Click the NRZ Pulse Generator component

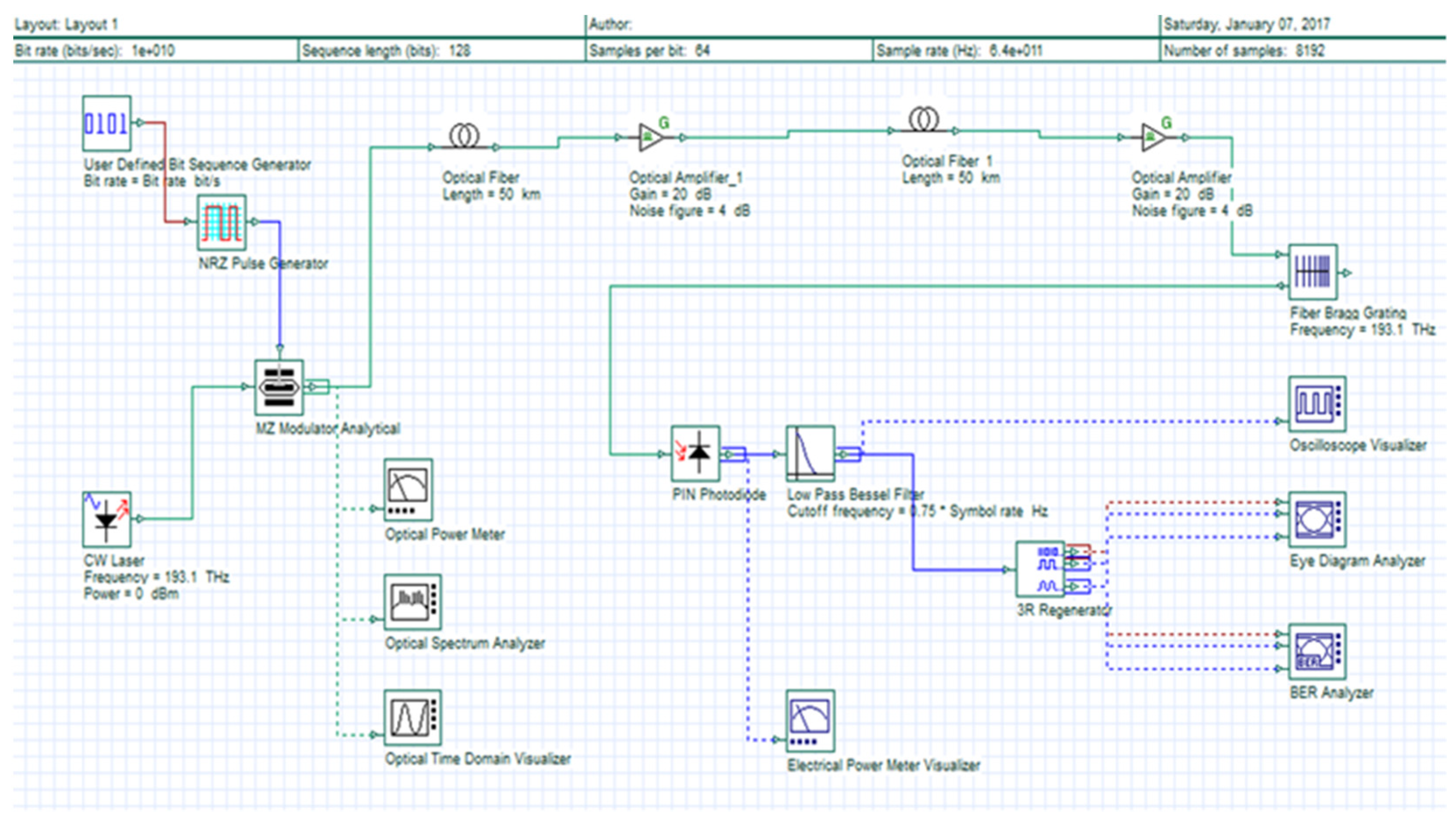pos(222,222)
